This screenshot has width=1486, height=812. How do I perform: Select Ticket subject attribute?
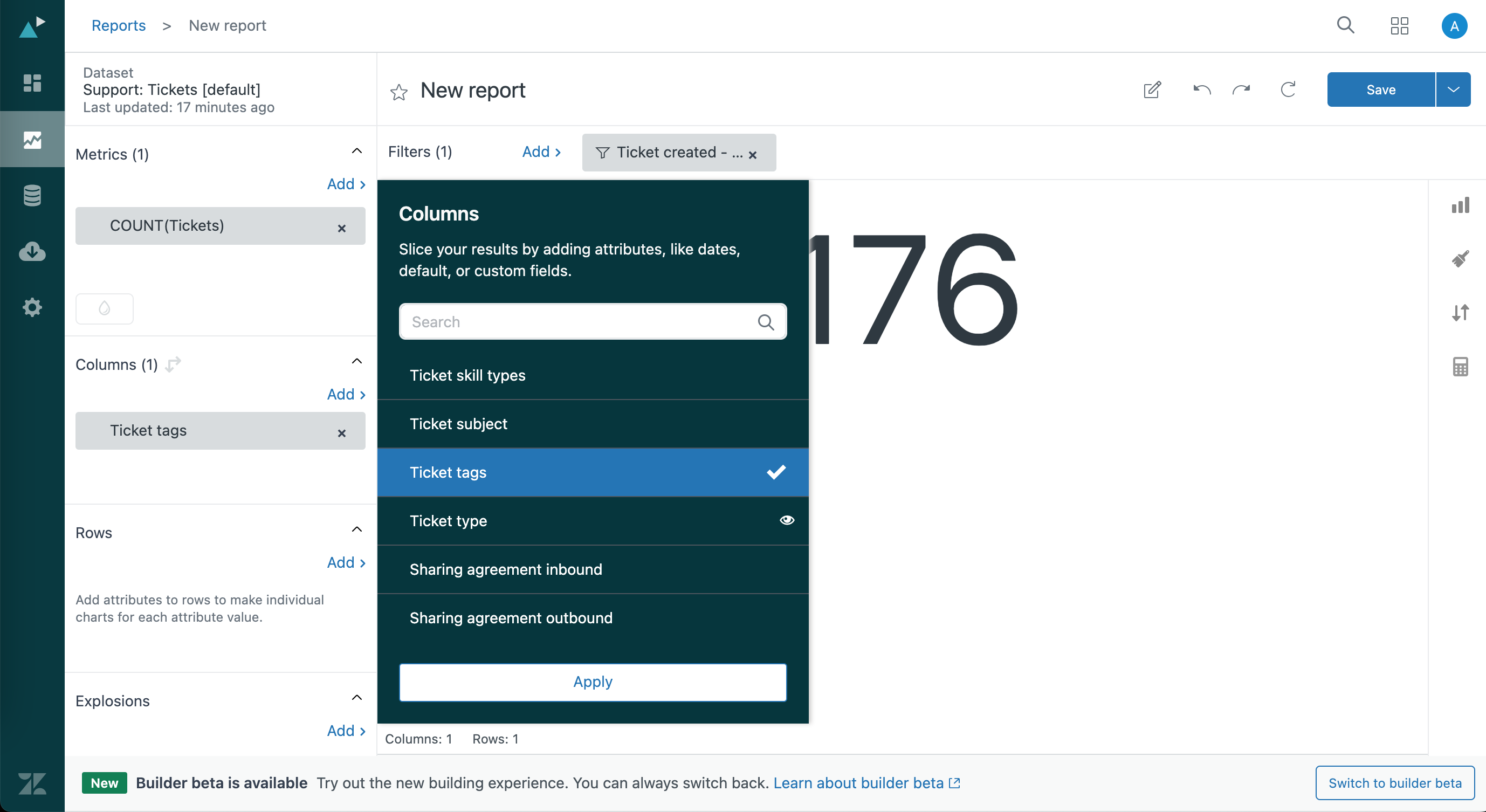593,424
